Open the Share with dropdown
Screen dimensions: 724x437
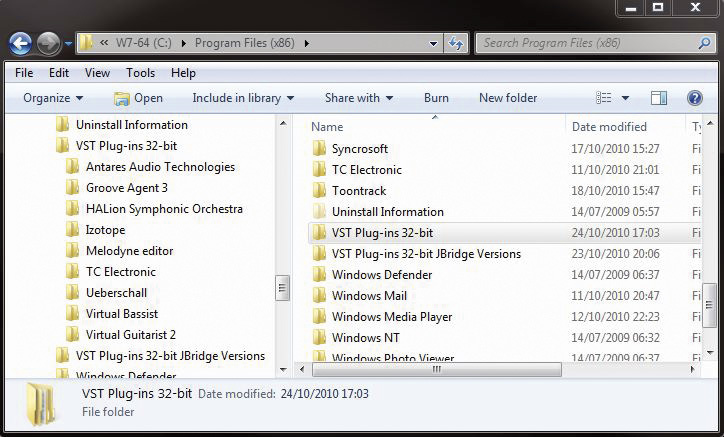point(359,98)
